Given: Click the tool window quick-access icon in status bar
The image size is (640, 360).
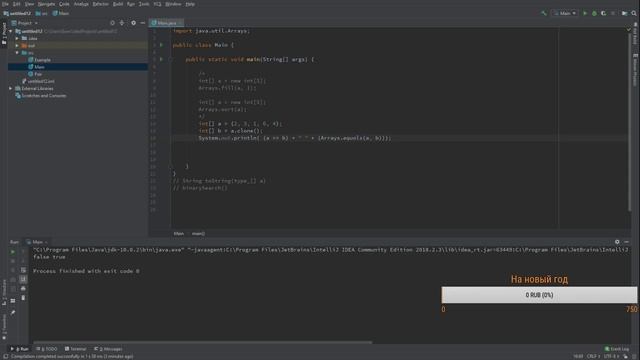Looking at the screenshot, I should 5,356.
